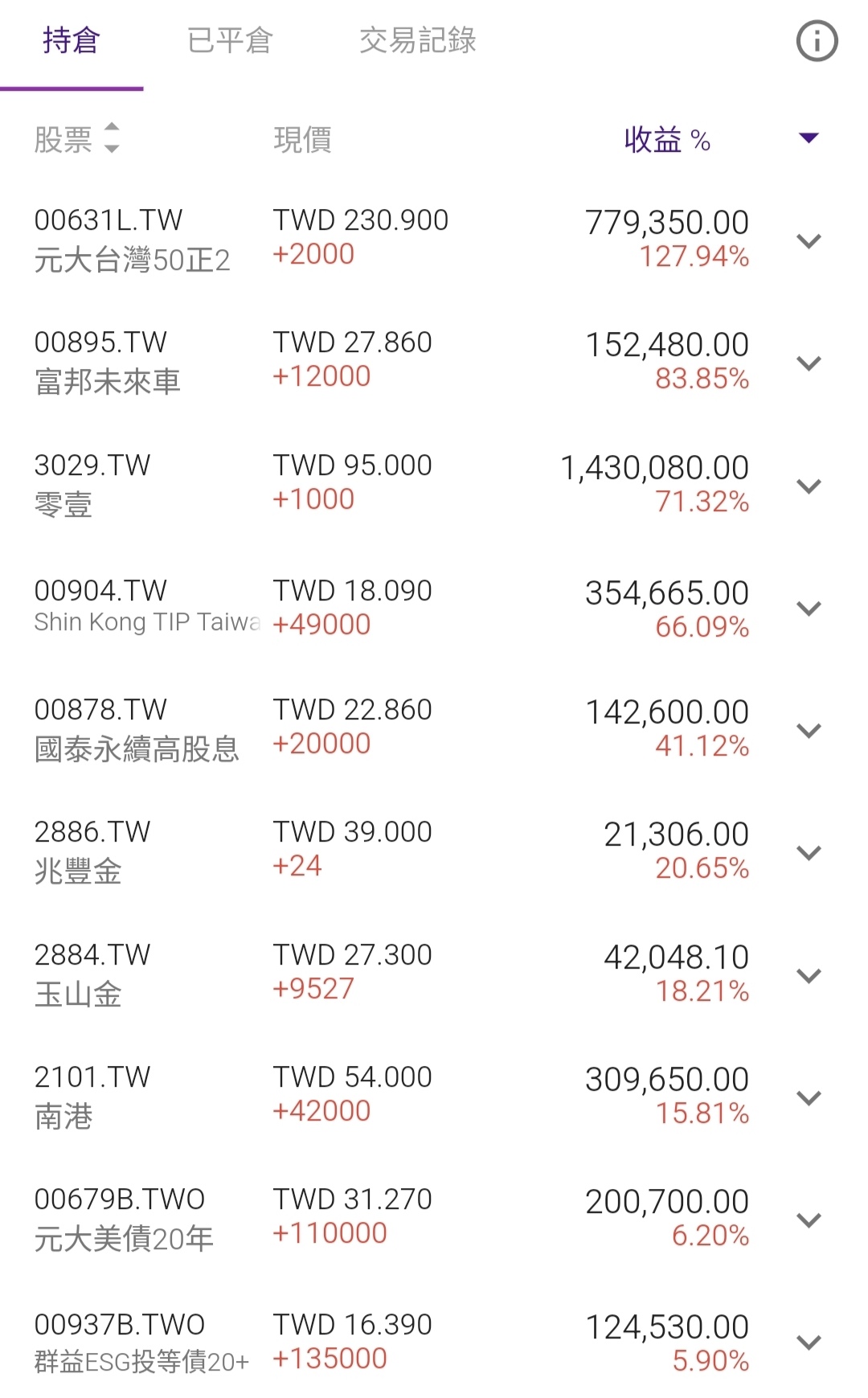
Task: Expand the 00895.TW row chevron
Action: click(x=809, y=363)
